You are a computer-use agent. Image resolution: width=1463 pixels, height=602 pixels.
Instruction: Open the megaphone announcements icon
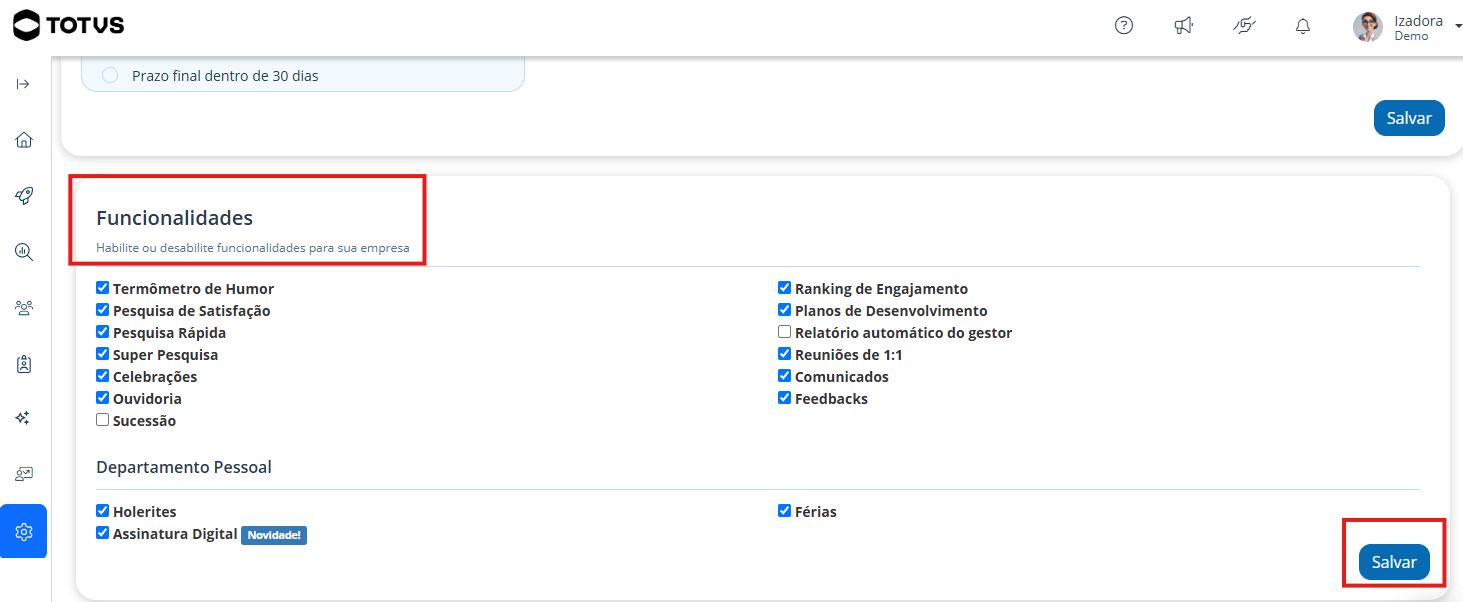pyautogui.click(x=1184, y=26)
